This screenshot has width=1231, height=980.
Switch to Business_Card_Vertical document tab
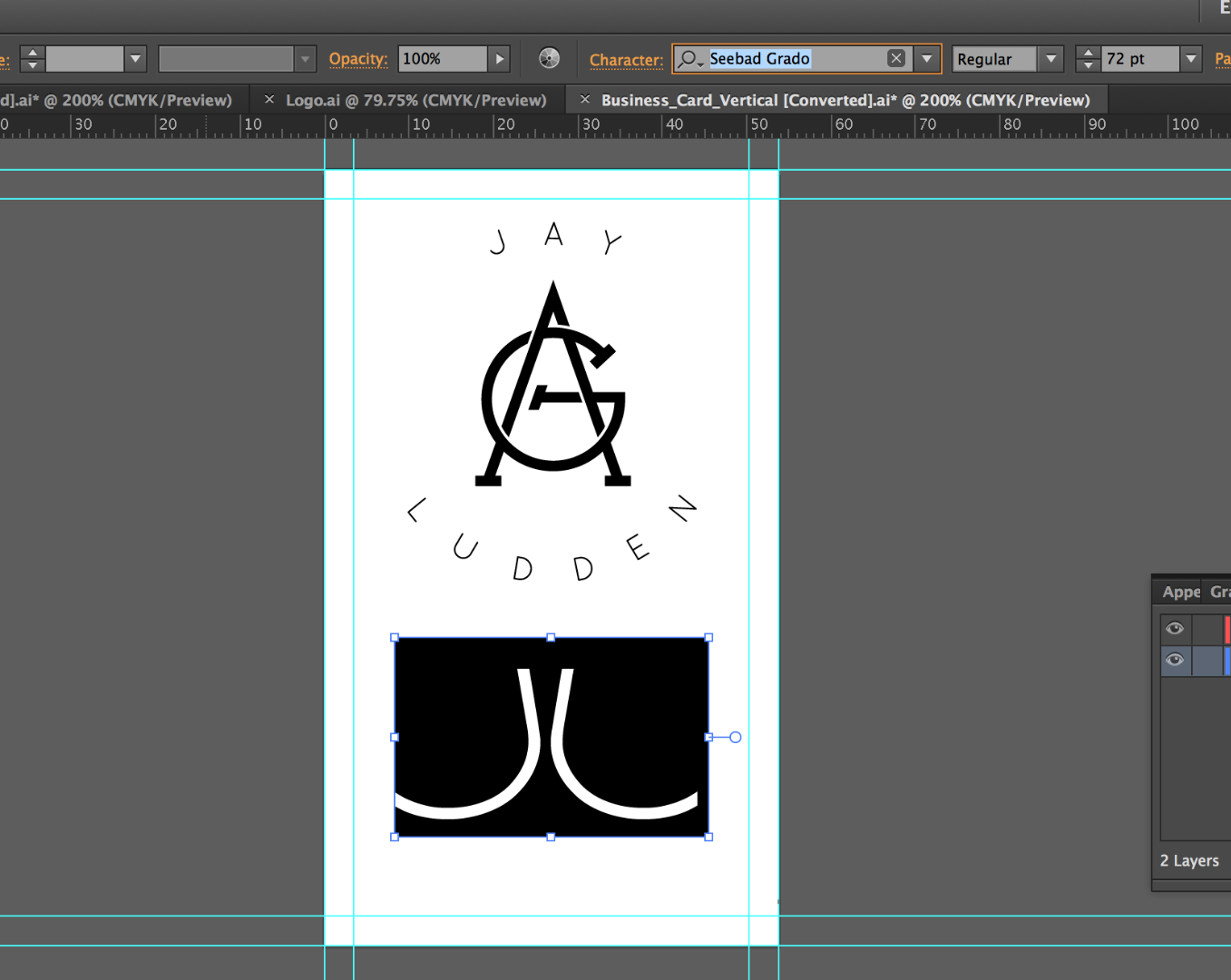[x=845, y=100]
